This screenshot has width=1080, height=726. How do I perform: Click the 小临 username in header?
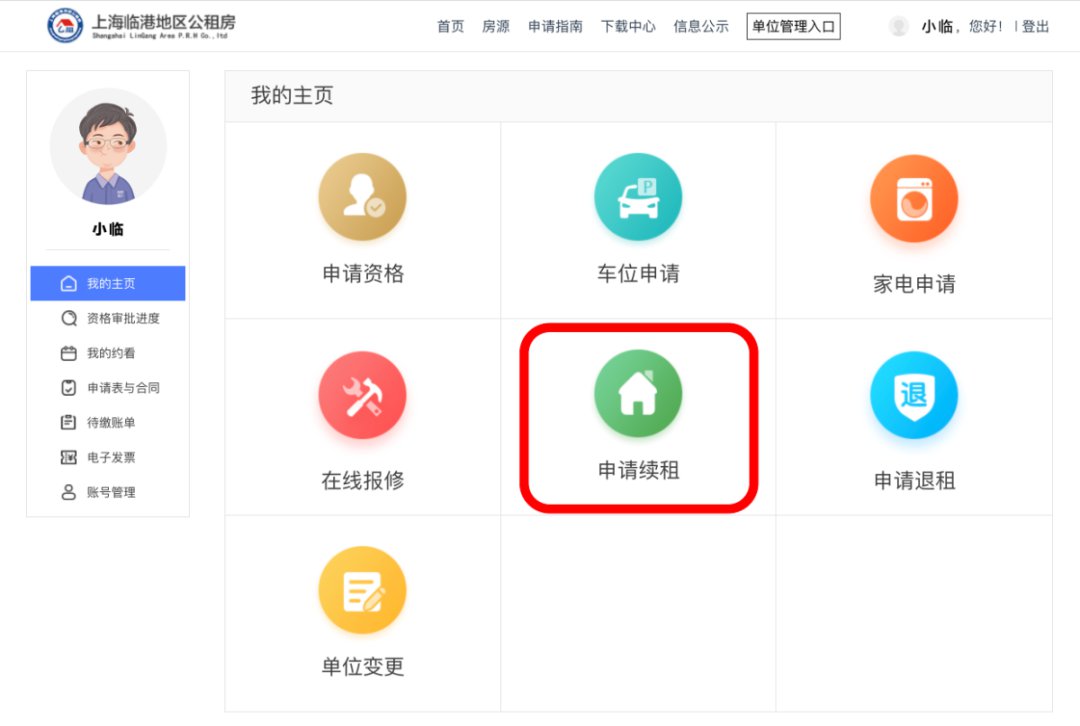(937, 26)
